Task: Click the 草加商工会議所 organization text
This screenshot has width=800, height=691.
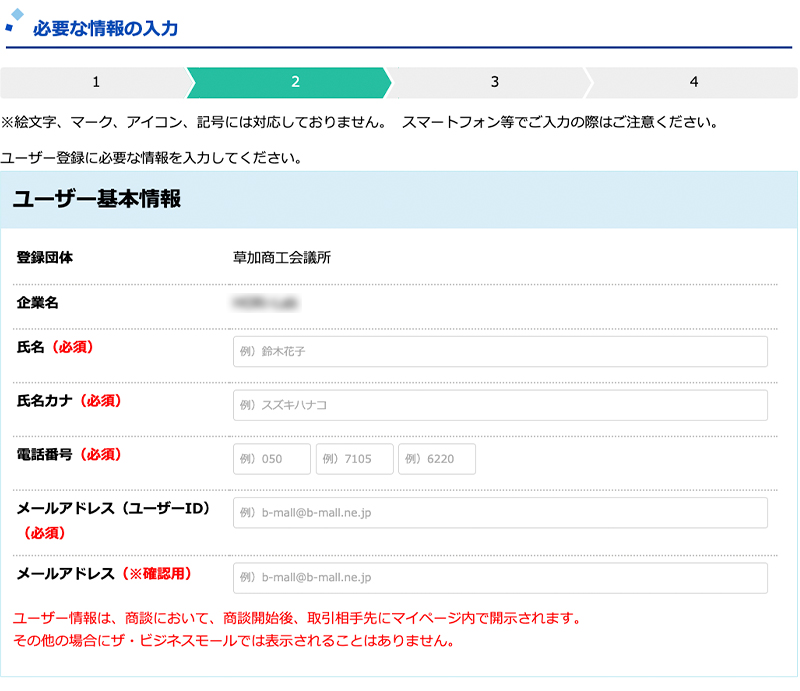Action: [x=281, y=258]
